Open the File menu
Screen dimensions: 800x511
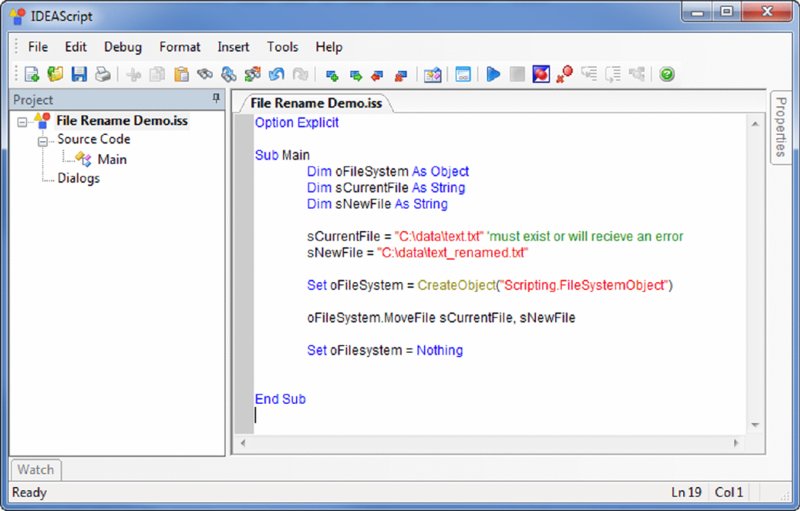point(38,47)
